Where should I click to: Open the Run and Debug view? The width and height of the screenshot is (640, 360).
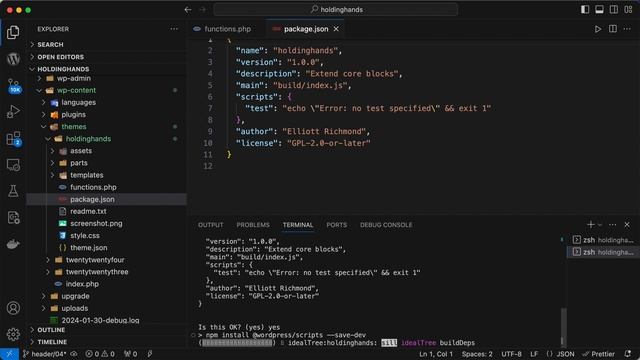13,111
